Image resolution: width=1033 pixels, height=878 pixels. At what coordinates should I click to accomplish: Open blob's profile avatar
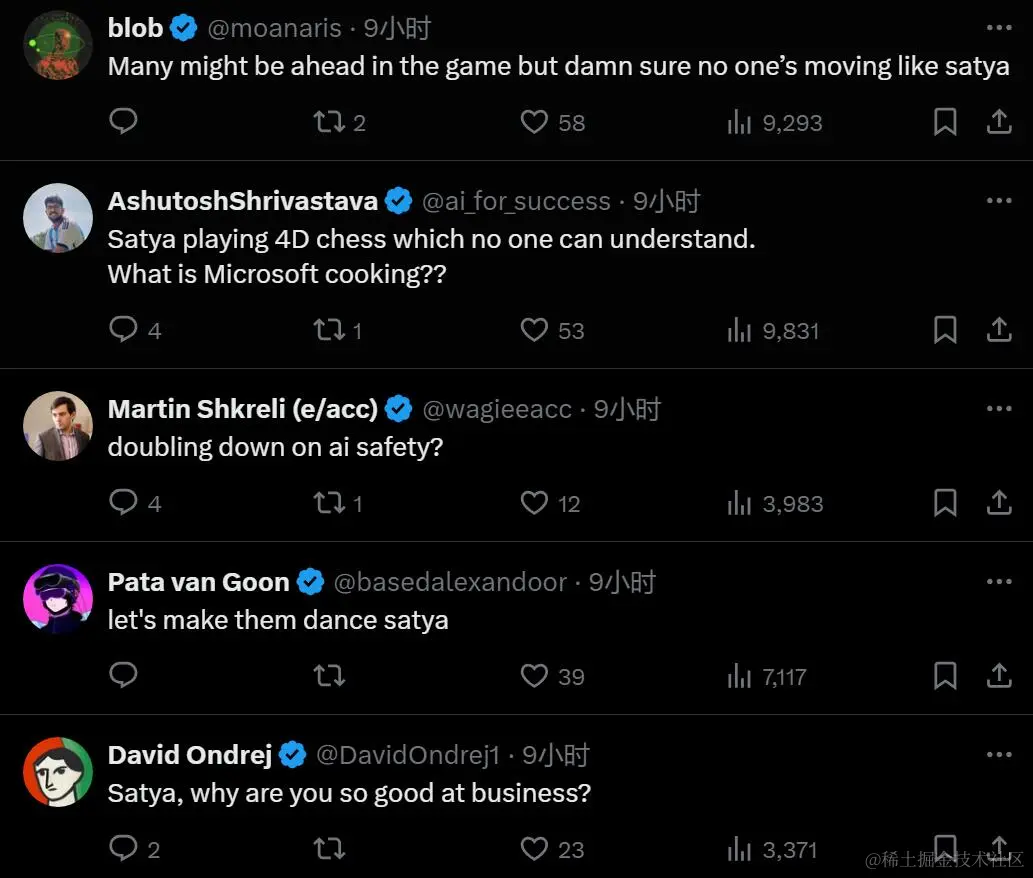pyautogui.click(x=58, y=45)
